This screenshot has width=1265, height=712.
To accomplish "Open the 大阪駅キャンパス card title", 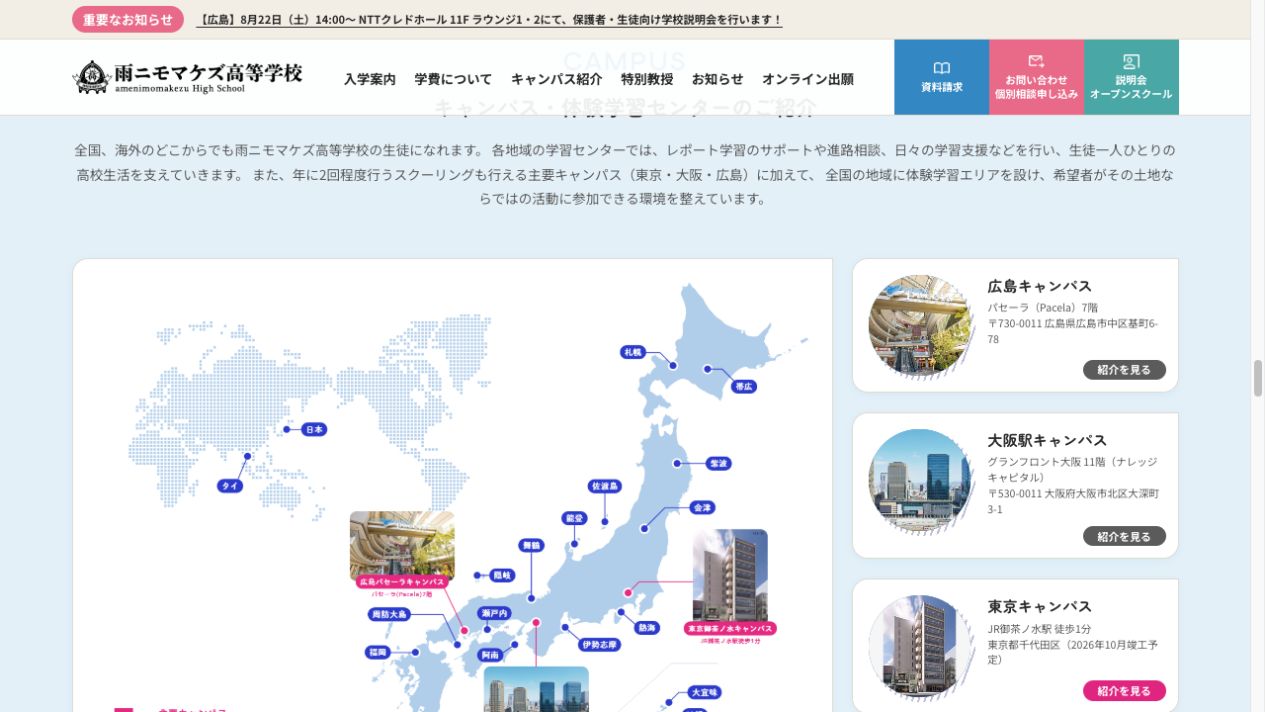I will tap(1047, 440).
